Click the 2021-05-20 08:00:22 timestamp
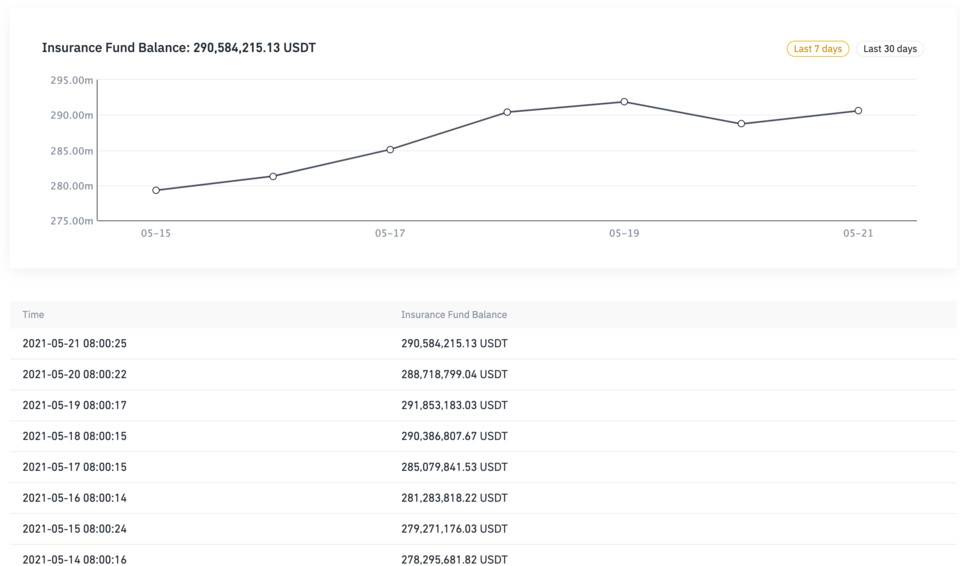Screen dimensions: 960x566 tap(75, 375)
